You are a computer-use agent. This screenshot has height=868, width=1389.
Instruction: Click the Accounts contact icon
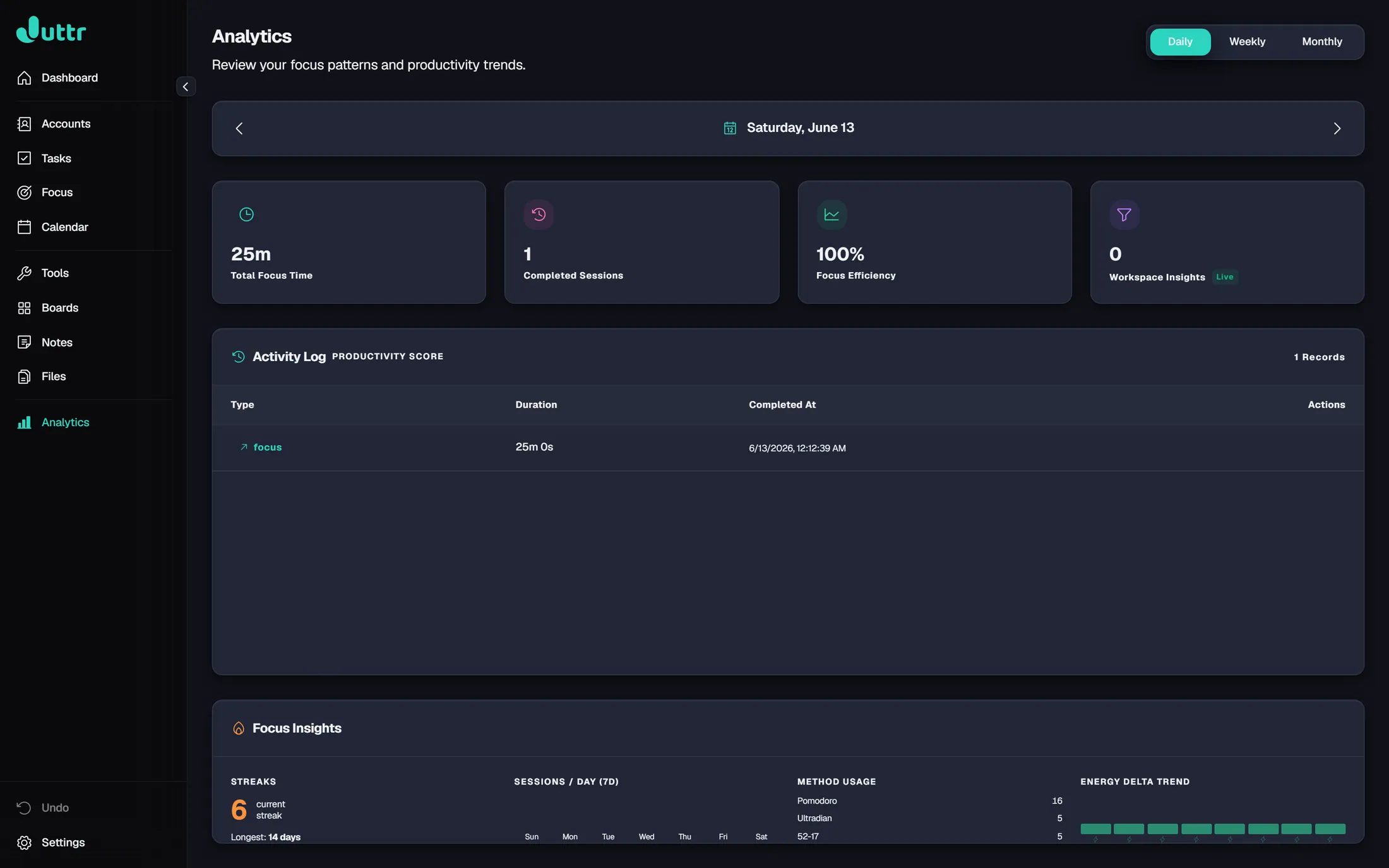click(24, 124)
